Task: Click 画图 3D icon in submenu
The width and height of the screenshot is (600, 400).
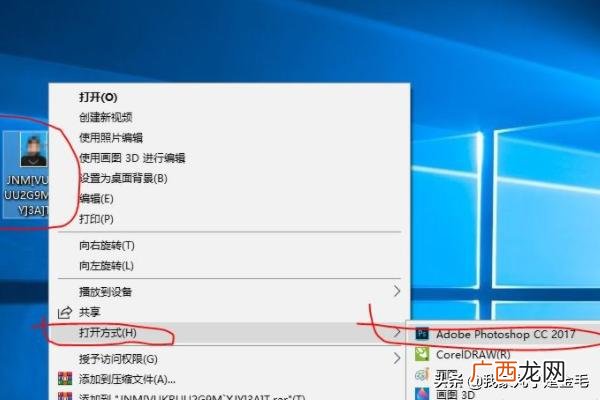Action: pyautogui.click(x=422, y=393)
